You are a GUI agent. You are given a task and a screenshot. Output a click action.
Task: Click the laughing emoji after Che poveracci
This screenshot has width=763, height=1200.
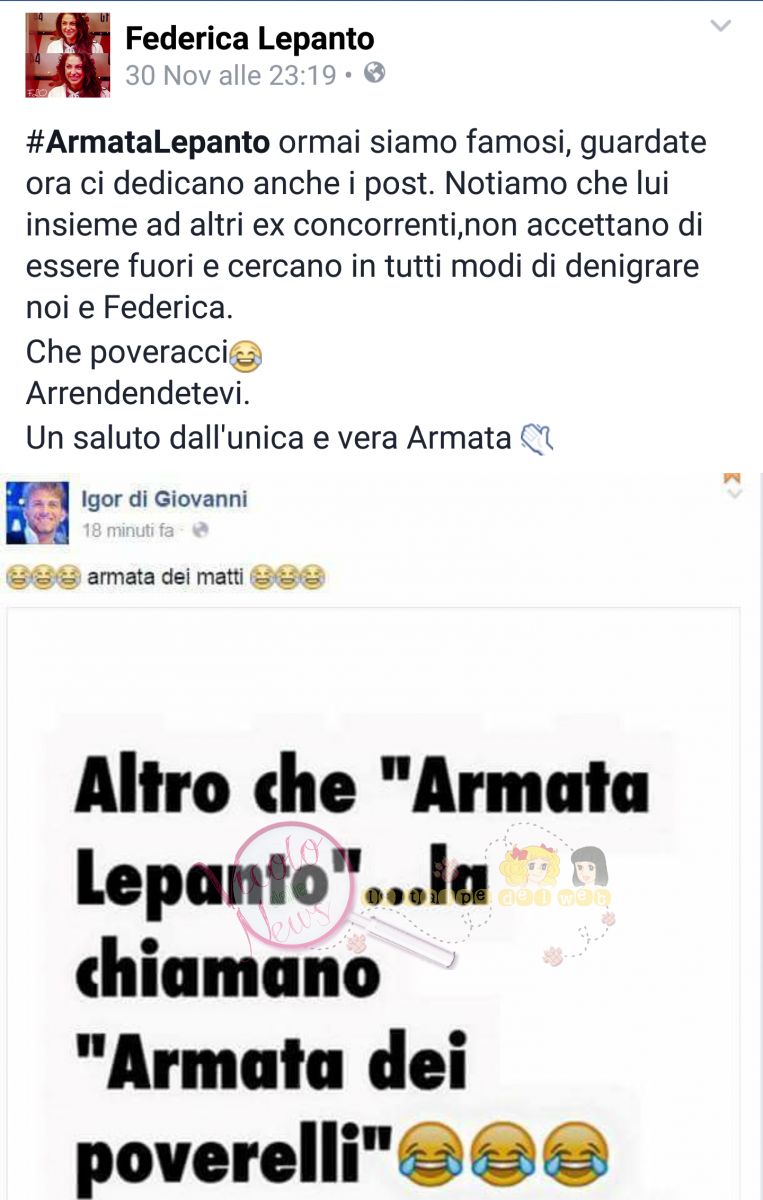pos(245,353)
